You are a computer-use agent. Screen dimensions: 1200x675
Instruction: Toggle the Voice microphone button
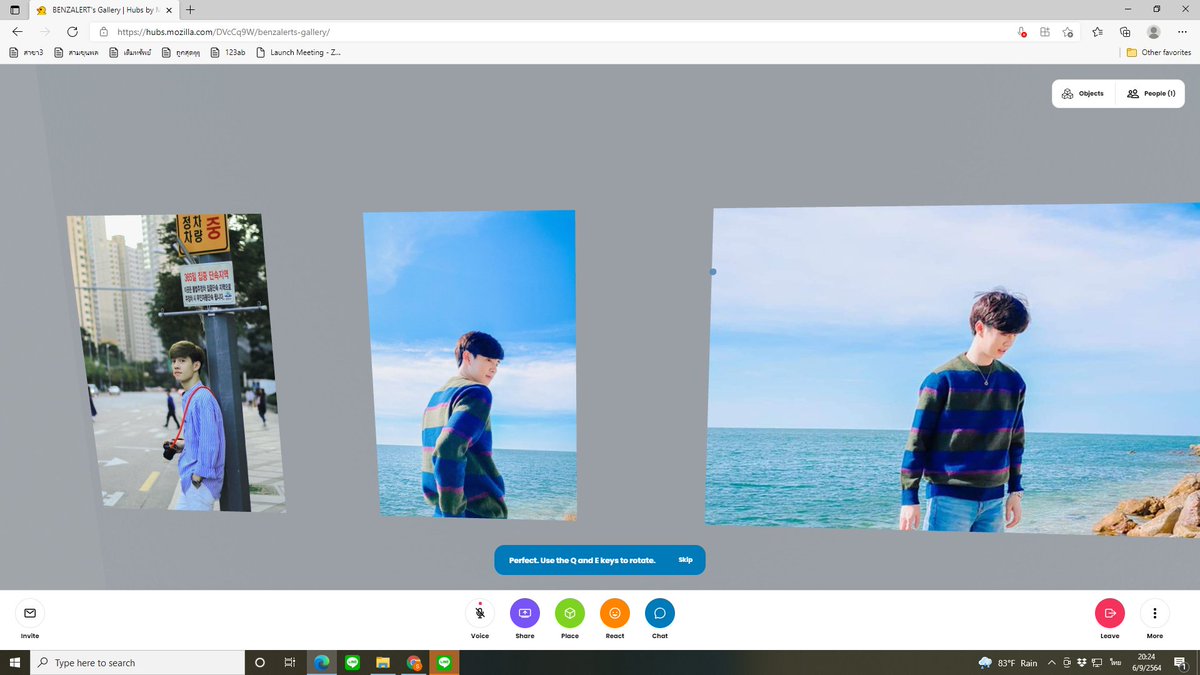[480, 613]
